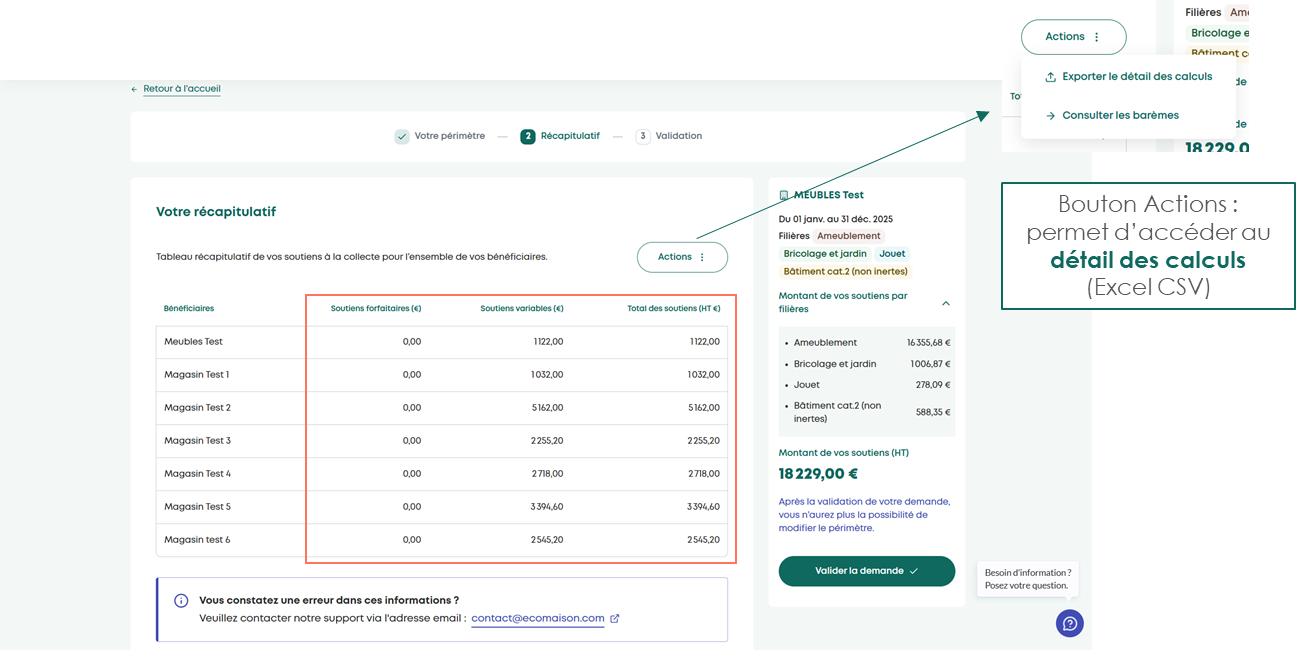This screenshot has height=650, width=1296.
Task: Click the Ameublement amount 16 355,68 €
Action: [x=928, y=343]
